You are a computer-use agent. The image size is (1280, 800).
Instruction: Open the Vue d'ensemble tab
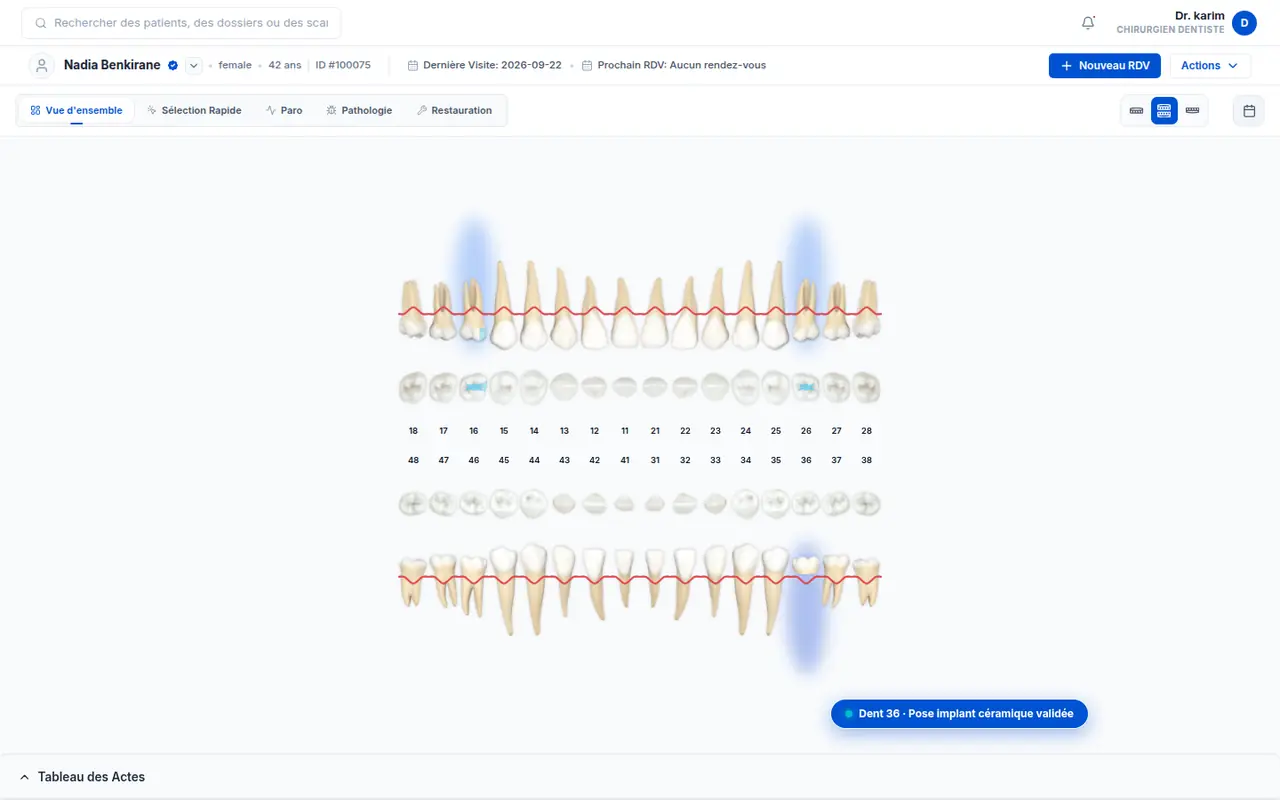[76, 111]
